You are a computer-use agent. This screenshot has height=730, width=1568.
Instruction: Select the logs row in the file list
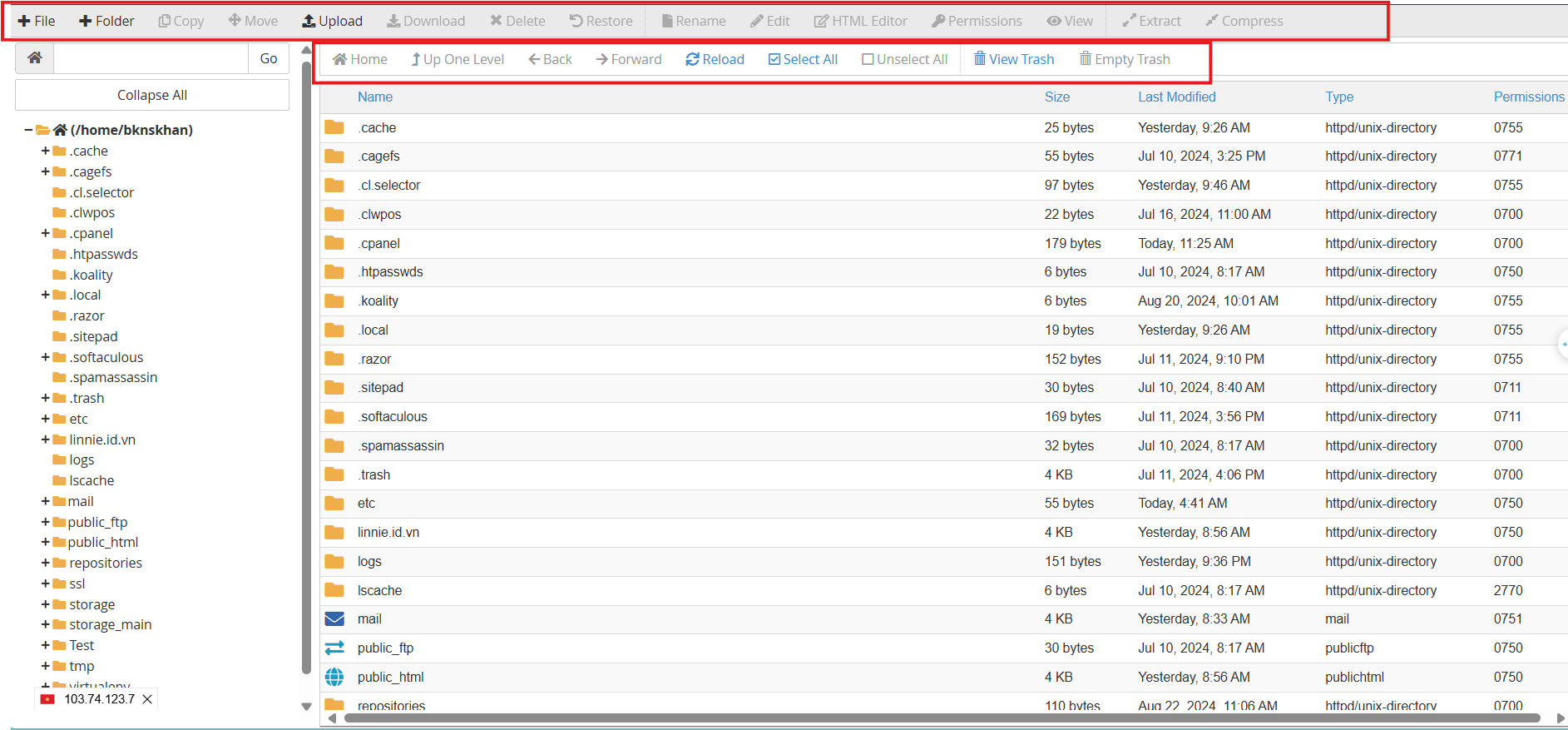(x=944, y=561)
